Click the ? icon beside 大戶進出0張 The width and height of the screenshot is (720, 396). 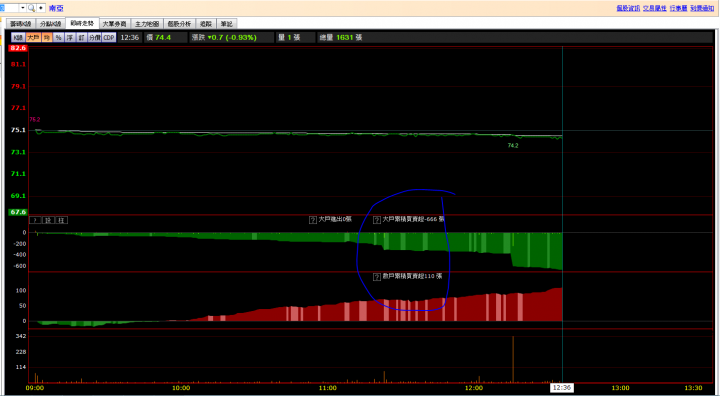tap(313, 220)
